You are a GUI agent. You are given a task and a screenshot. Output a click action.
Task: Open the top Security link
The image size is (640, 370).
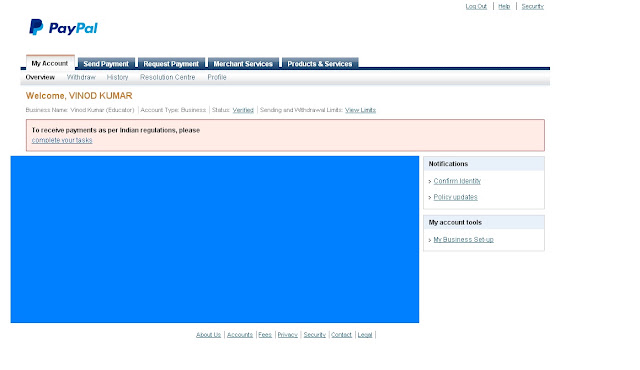pyautogui.click(x=533, y=6)
